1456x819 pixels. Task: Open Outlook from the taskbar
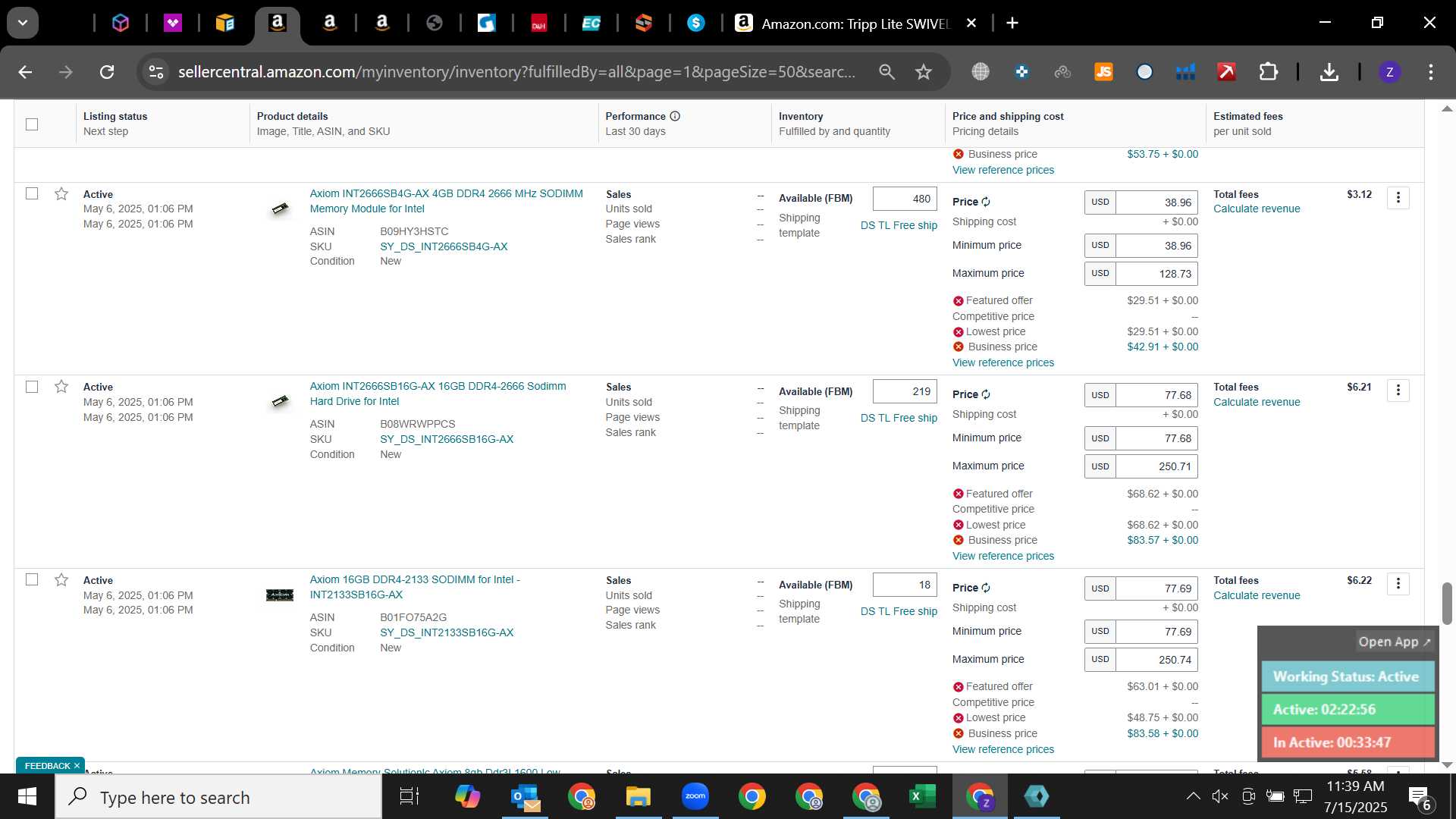click(525, 797)
